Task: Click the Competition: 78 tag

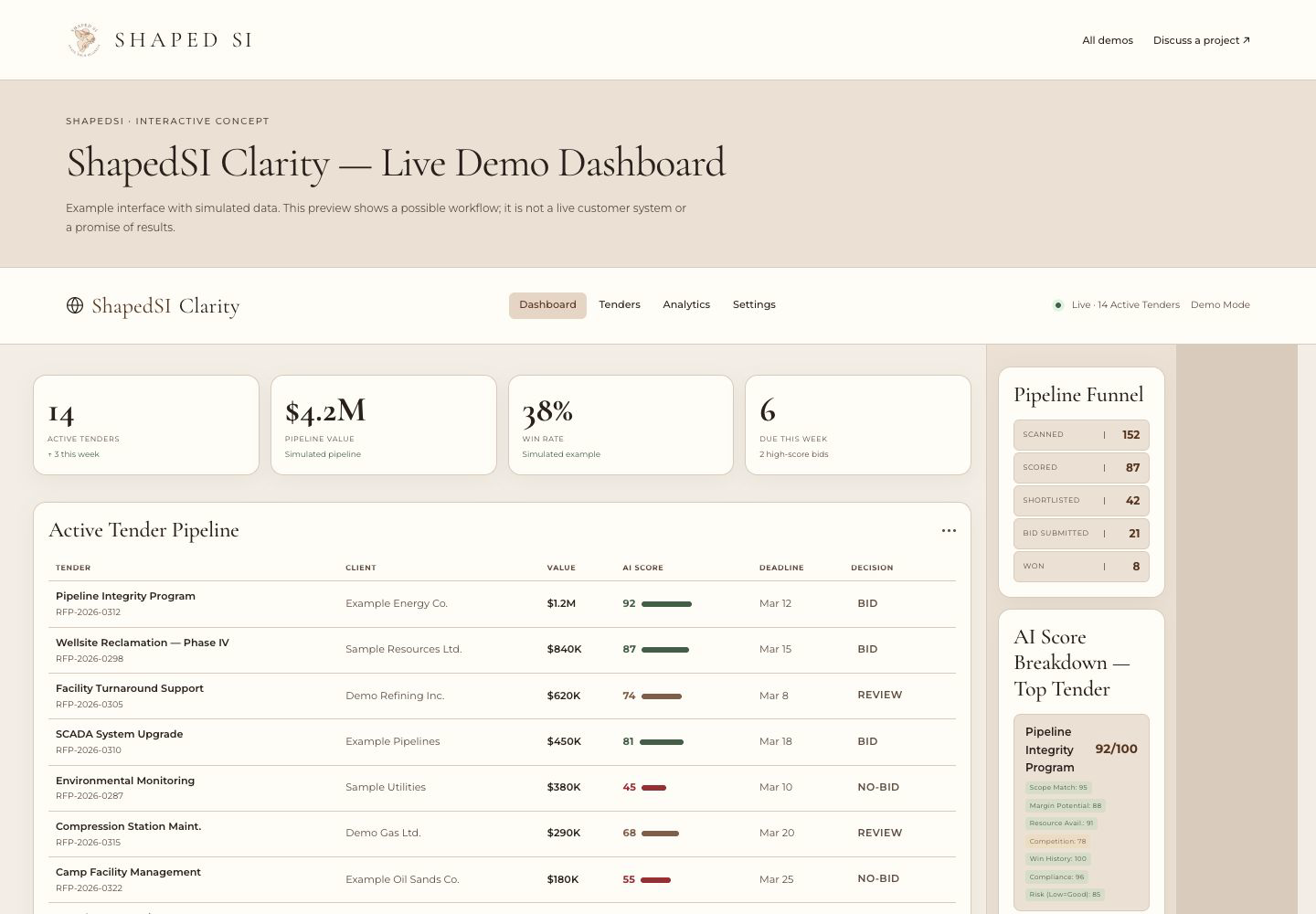Action: click(1057, 841)
